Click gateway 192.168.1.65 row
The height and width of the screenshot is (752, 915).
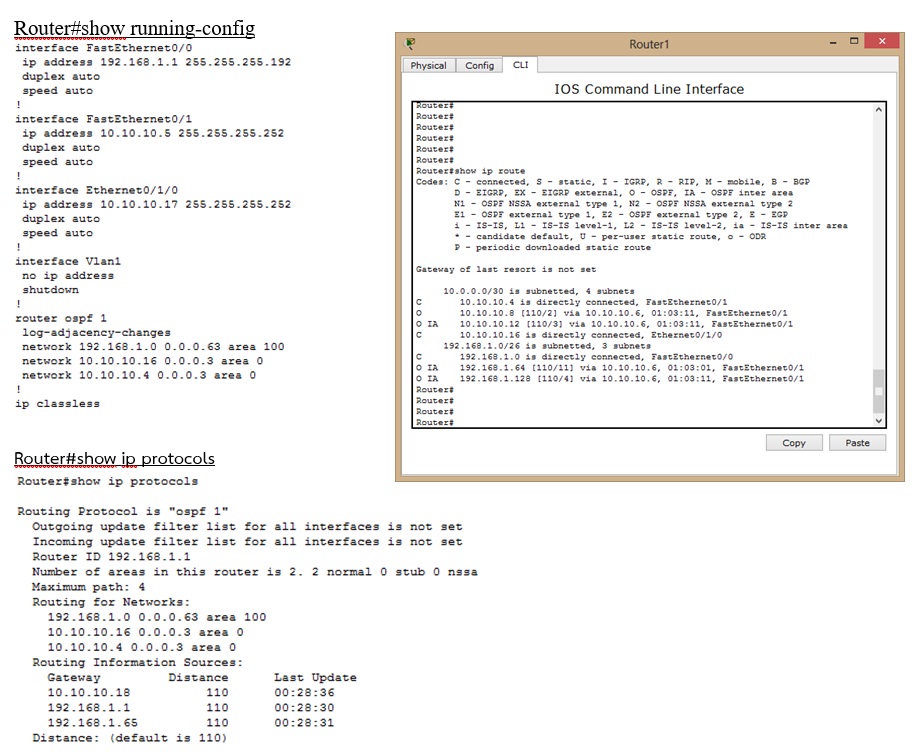click(x=191, y=723)
